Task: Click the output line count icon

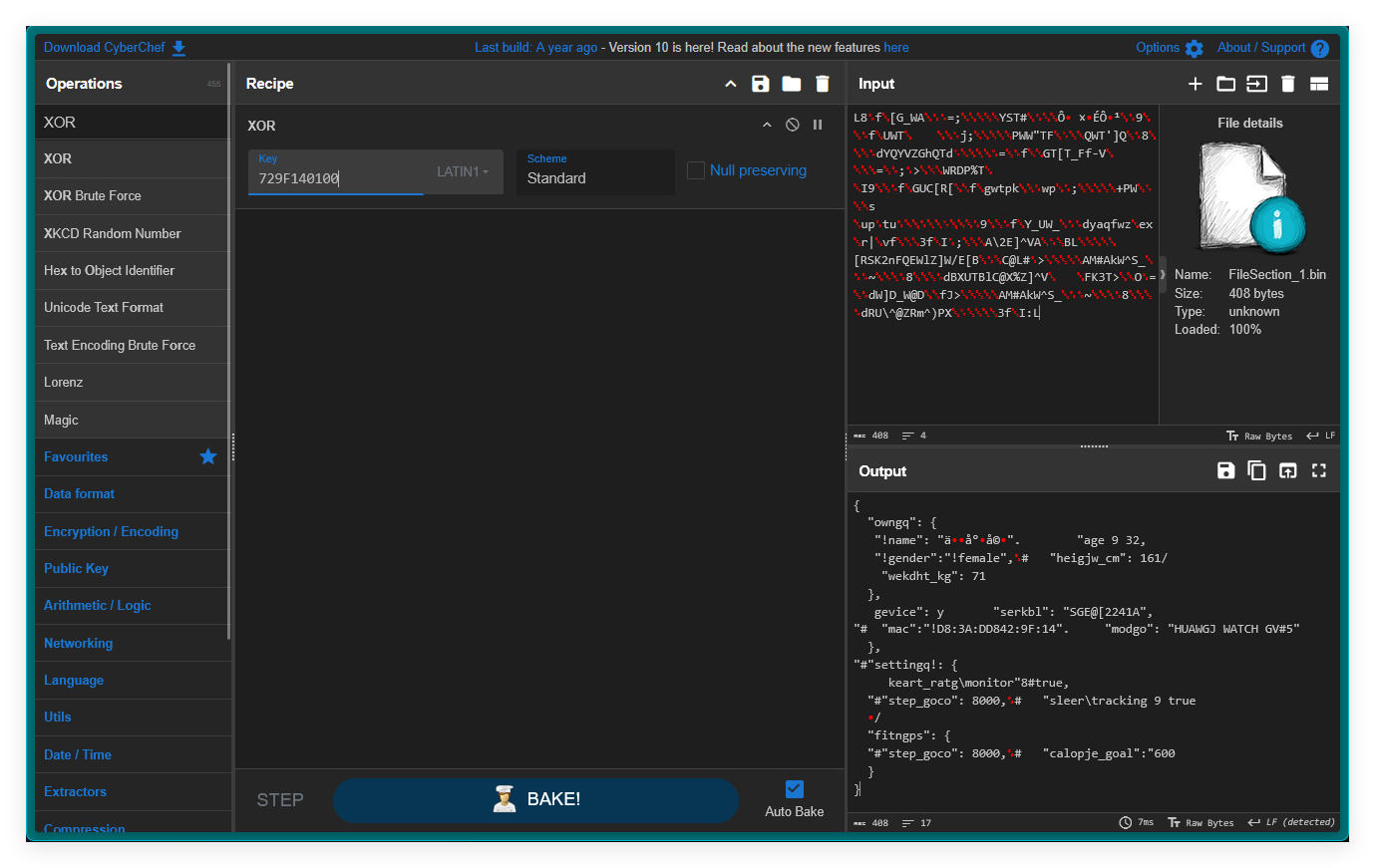Action: (x=907, y=823)
